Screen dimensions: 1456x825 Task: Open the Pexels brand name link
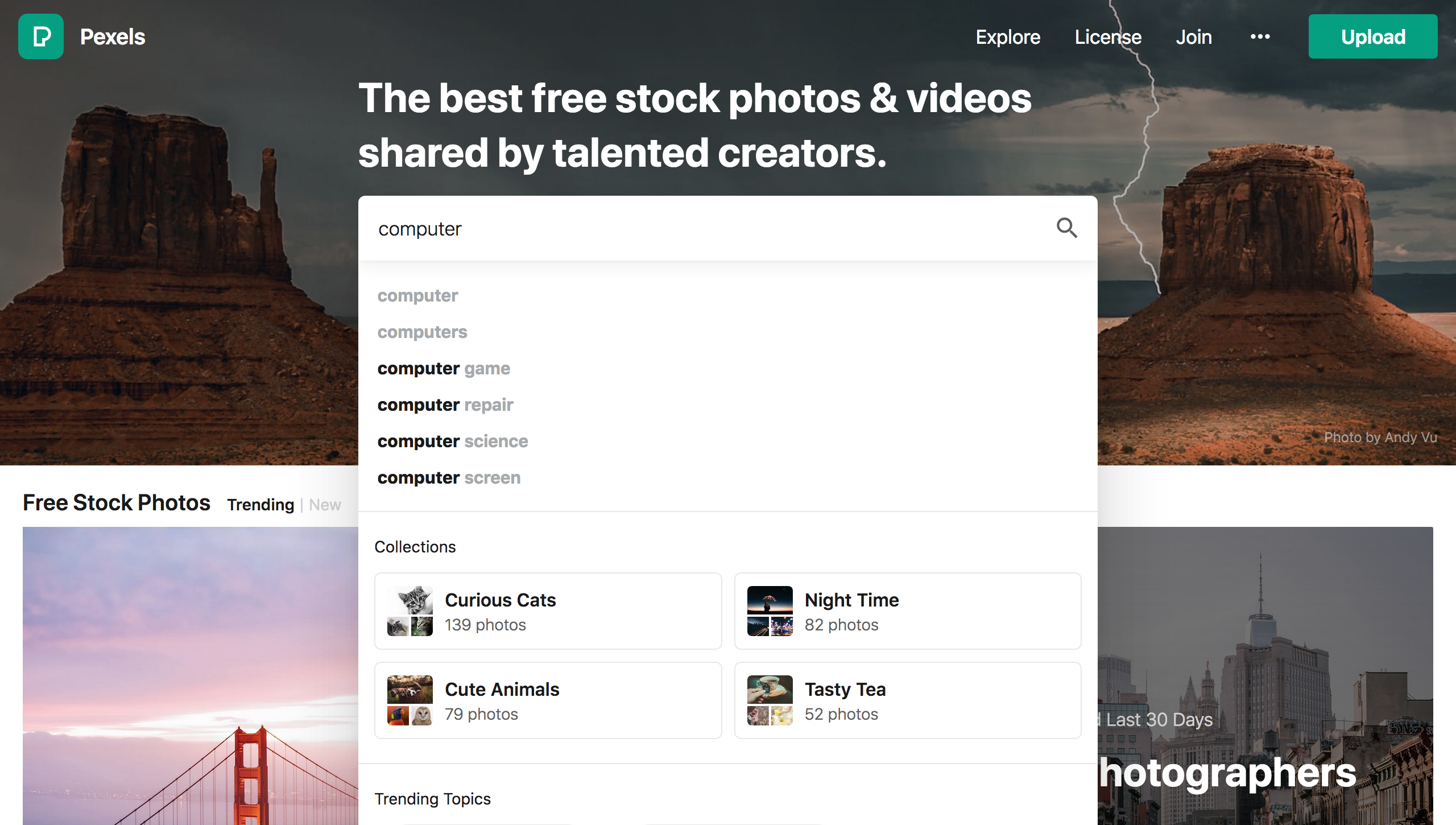coord(113,37)
